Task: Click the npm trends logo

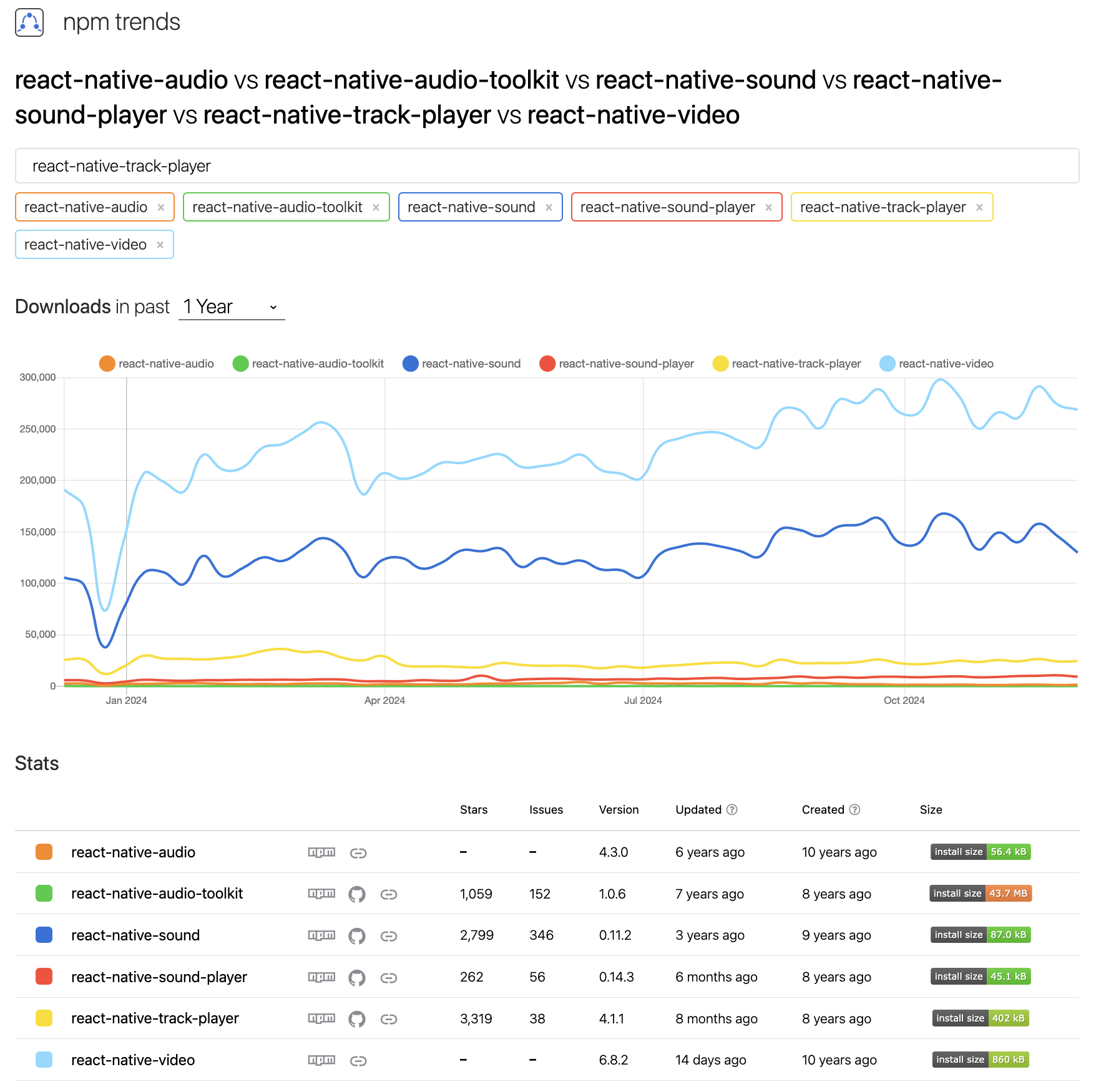Action: coord(28,22)
